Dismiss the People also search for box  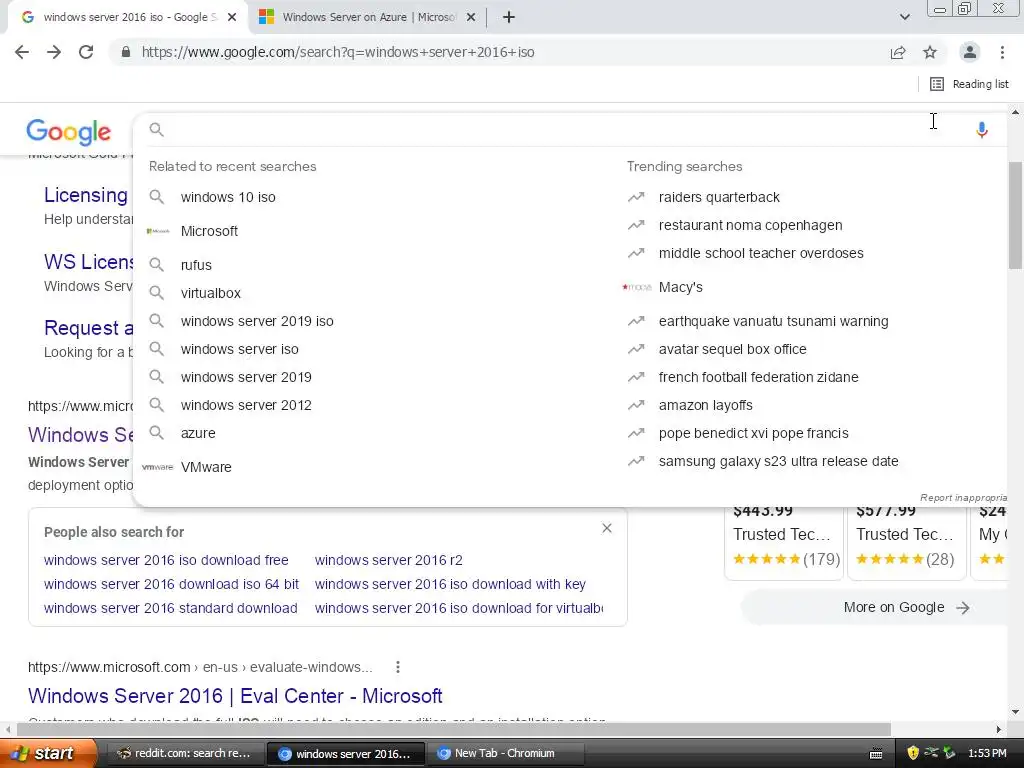coord(607,528)
